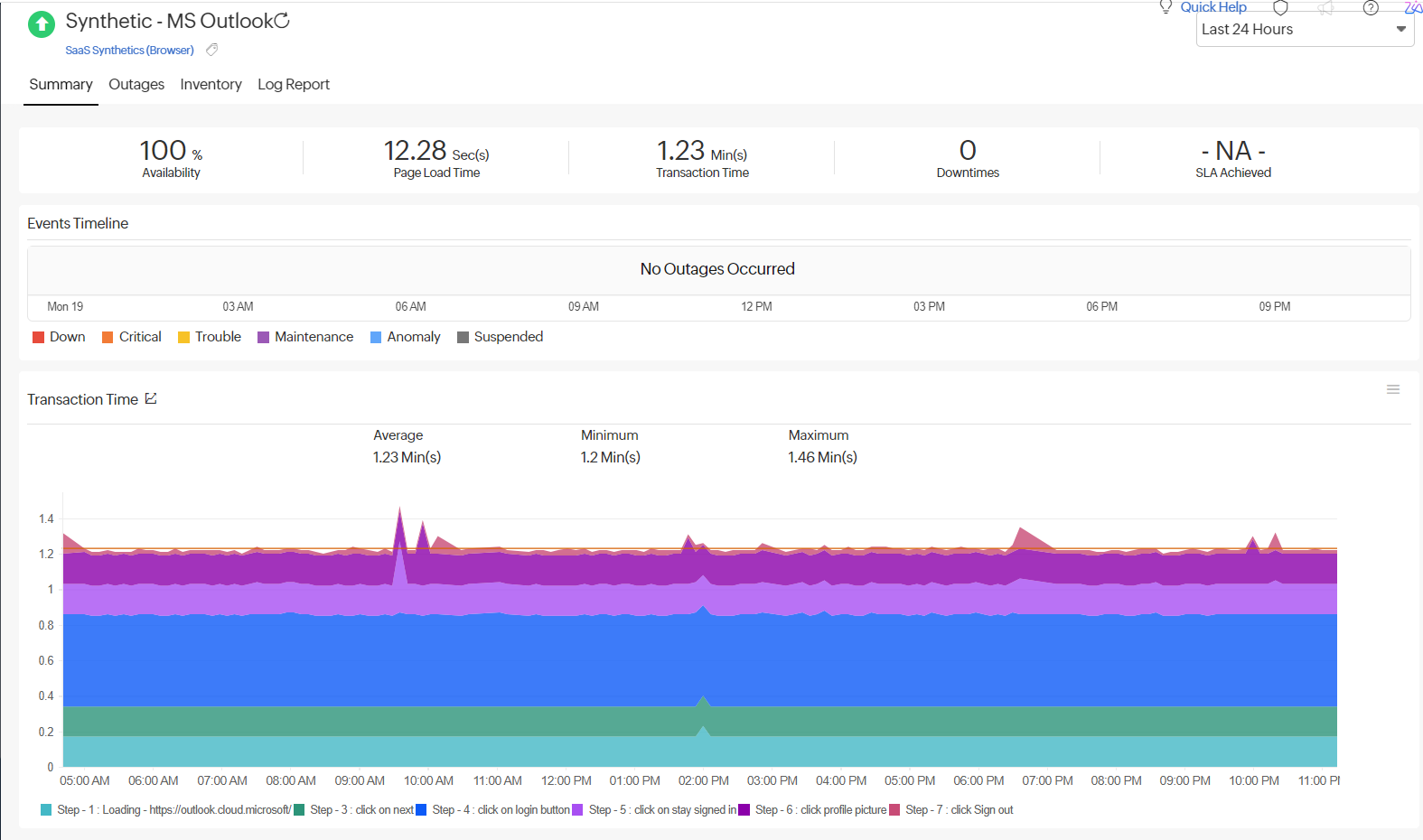Open the Zia assistant icon
The image size is (1423, 840).
[x=1412, y=8]
